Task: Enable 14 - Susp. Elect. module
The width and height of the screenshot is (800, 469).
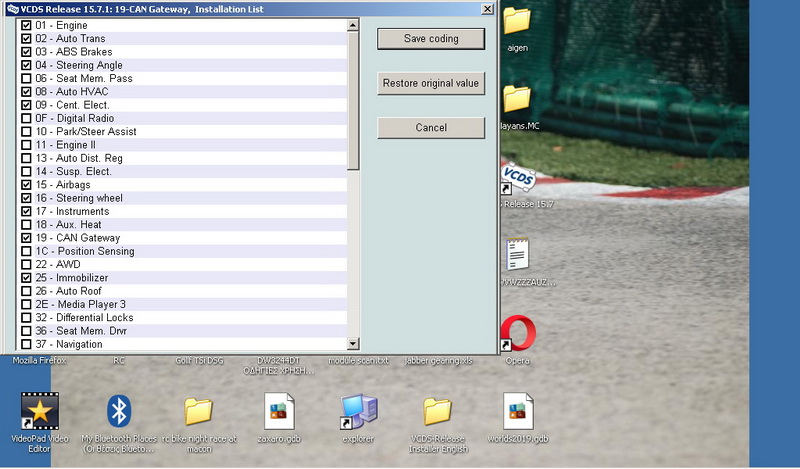Action: coord(26,171)
